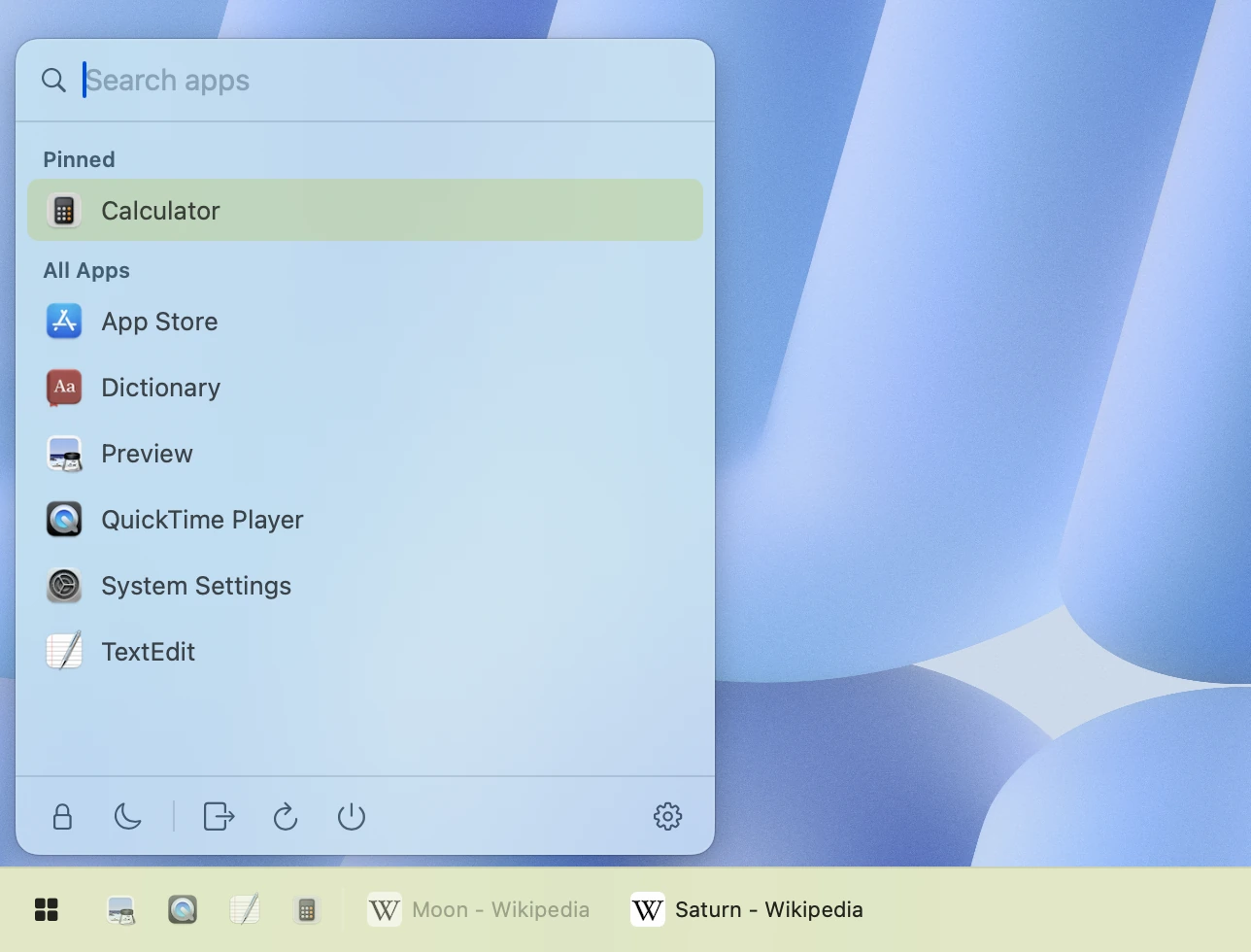1251x952 pixels.
Task: Open QuickTime Player from the All Apps list
Action: [x=365, y=519]
